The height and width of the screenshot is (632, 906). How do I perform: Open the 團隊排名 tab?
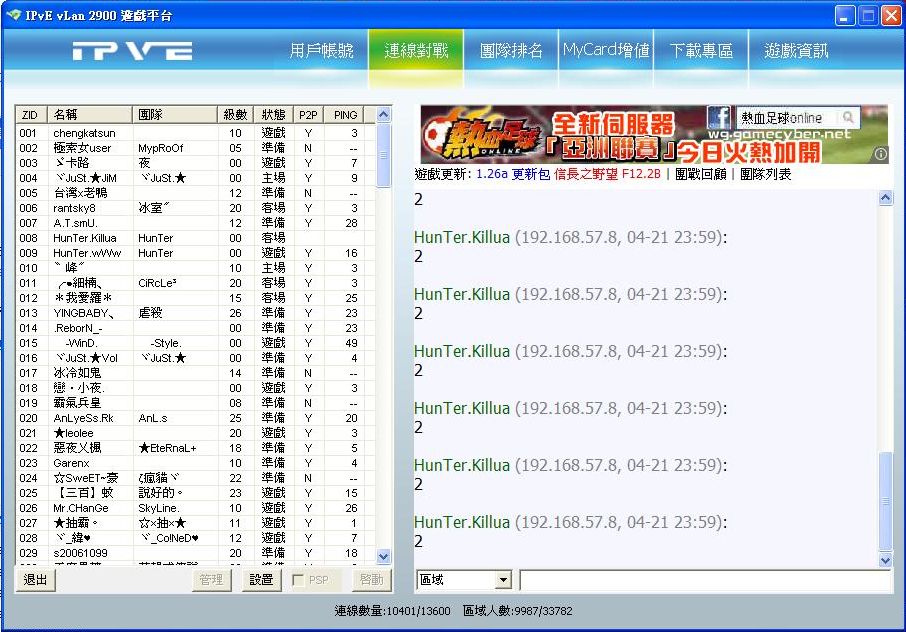pyautogui.click(x=511, y=51)
